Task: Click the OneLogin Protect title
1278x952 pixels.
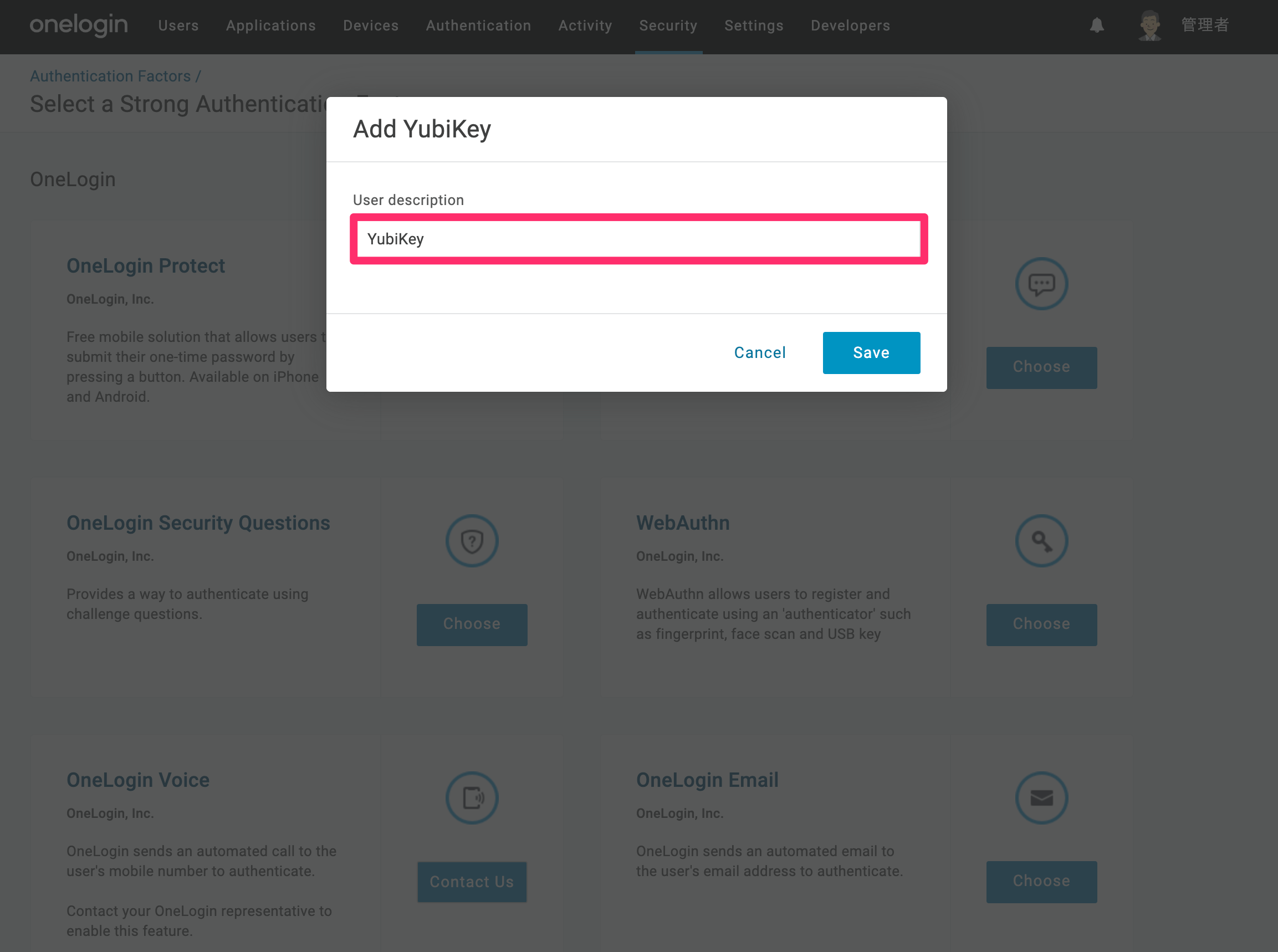Action: click(146, 265)
